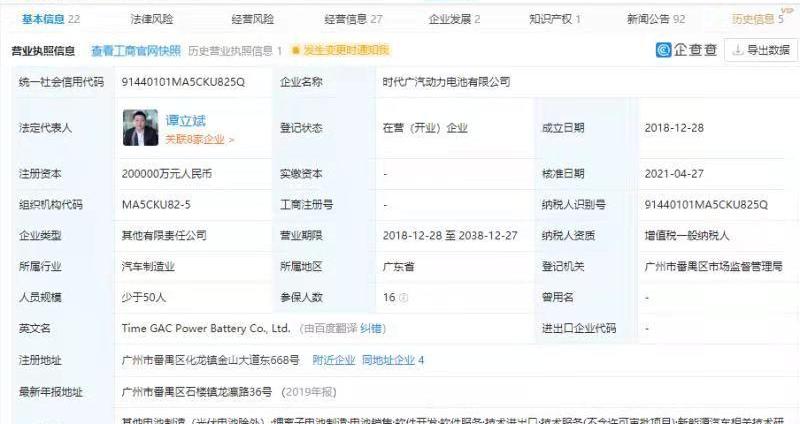Switch to the 法律风险 tab
The width and height of the screenshot is (800, 424).
[152, 19]
